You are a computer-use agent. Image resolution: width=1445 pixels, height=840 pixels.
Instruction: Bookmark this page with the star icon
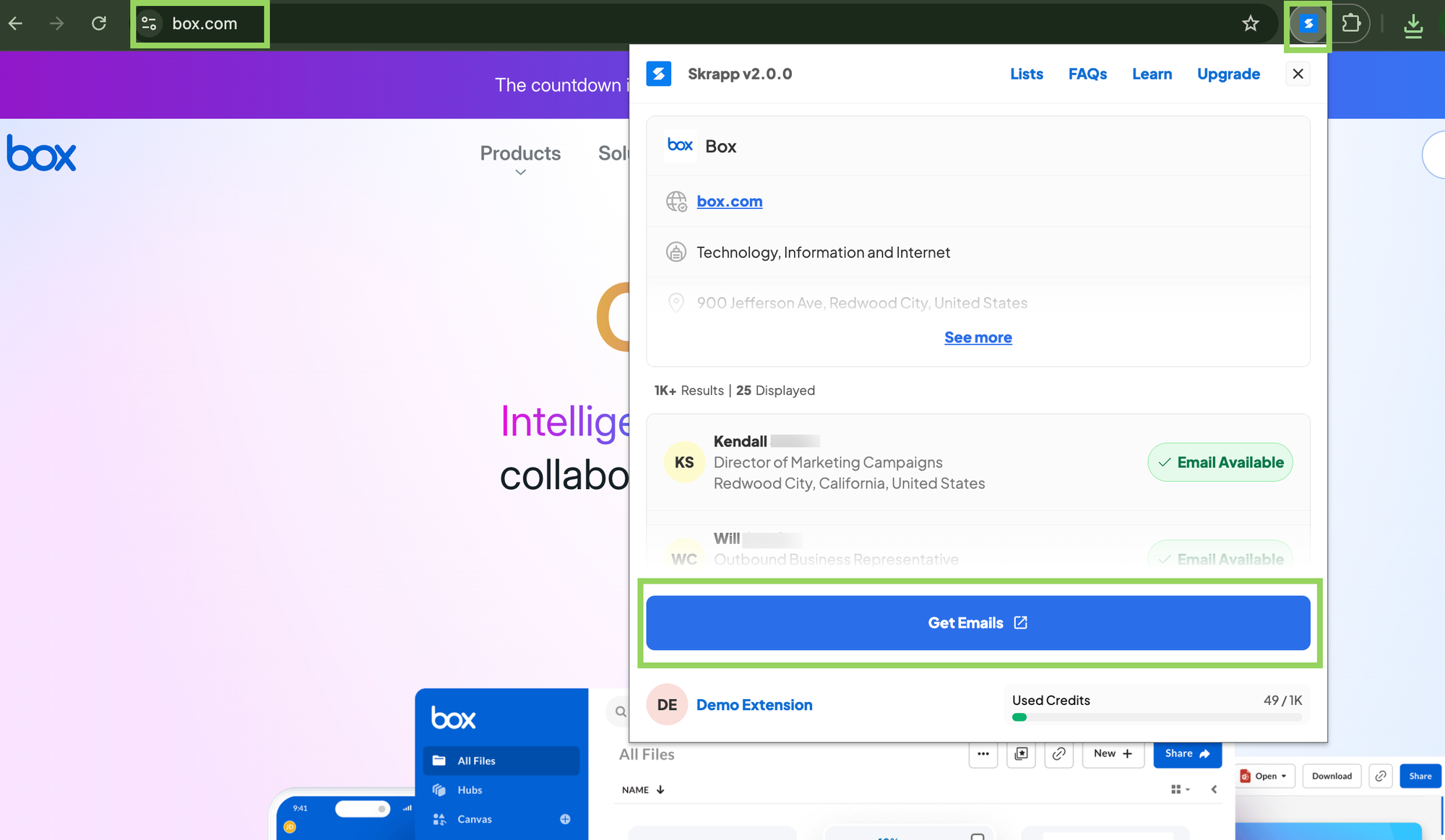pyautogui.click(x=1251, y=24)
